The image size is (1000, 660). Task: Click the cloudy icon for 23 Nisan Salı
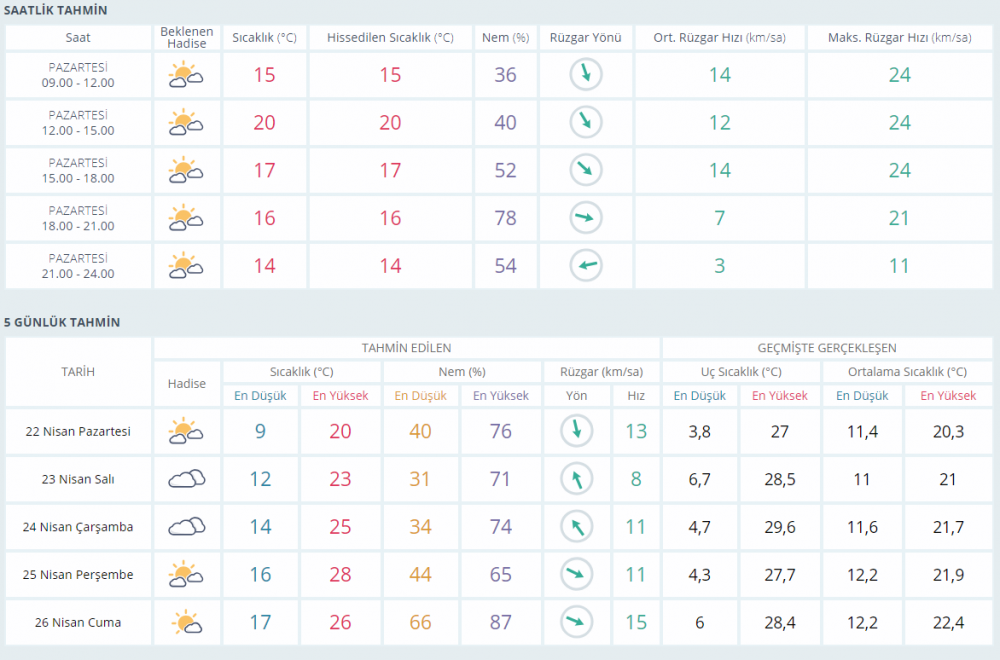tap(186, 479)
